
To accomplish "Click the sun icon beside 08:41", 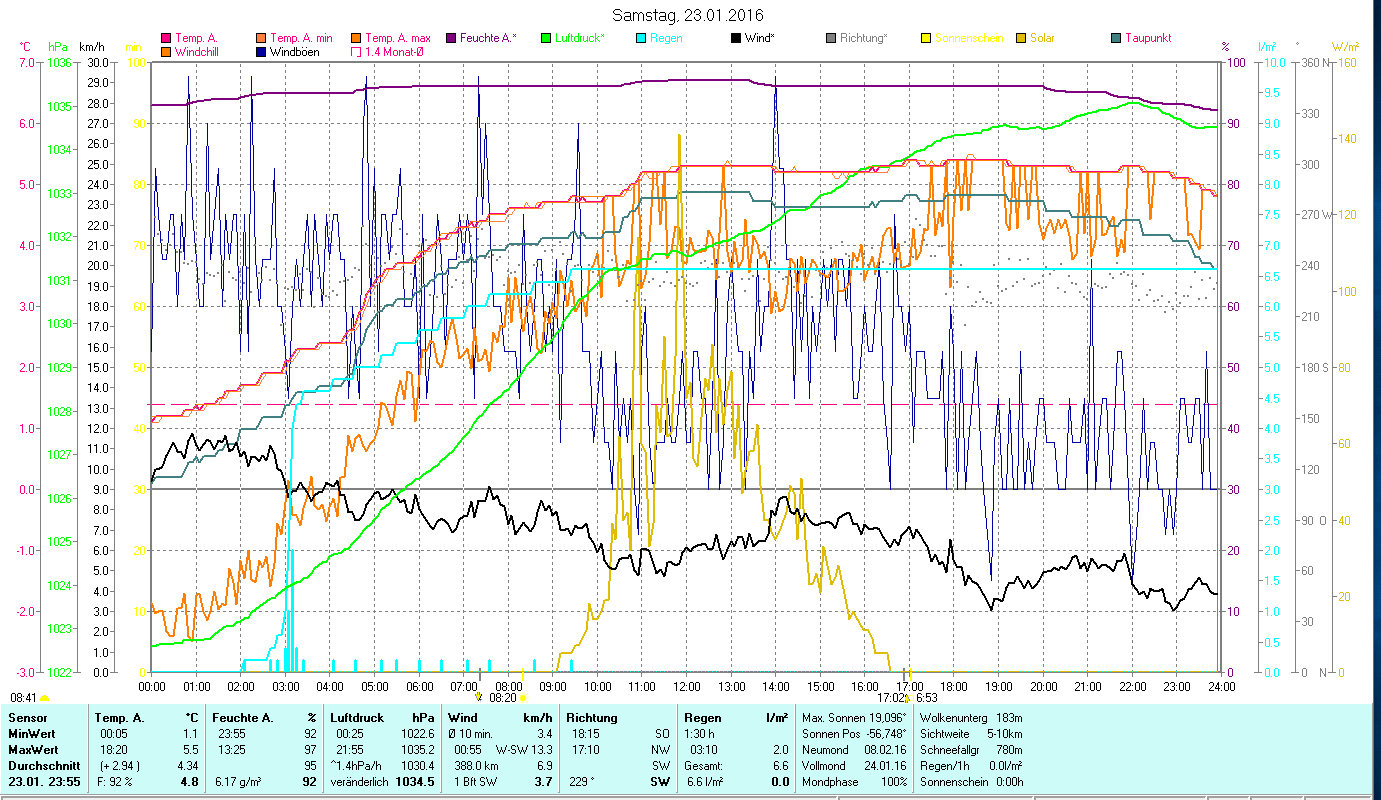I will pyautogui.click(x=44, y=697).
